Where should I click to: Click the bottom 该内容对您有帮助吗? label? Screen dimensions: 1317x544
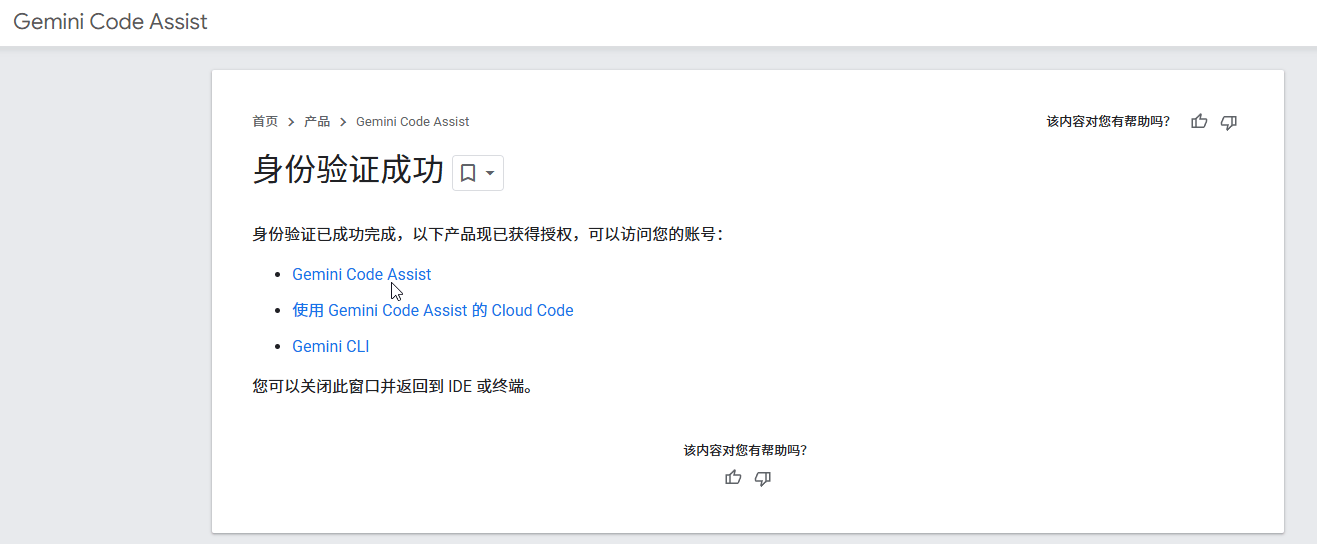tap(745, 450)
